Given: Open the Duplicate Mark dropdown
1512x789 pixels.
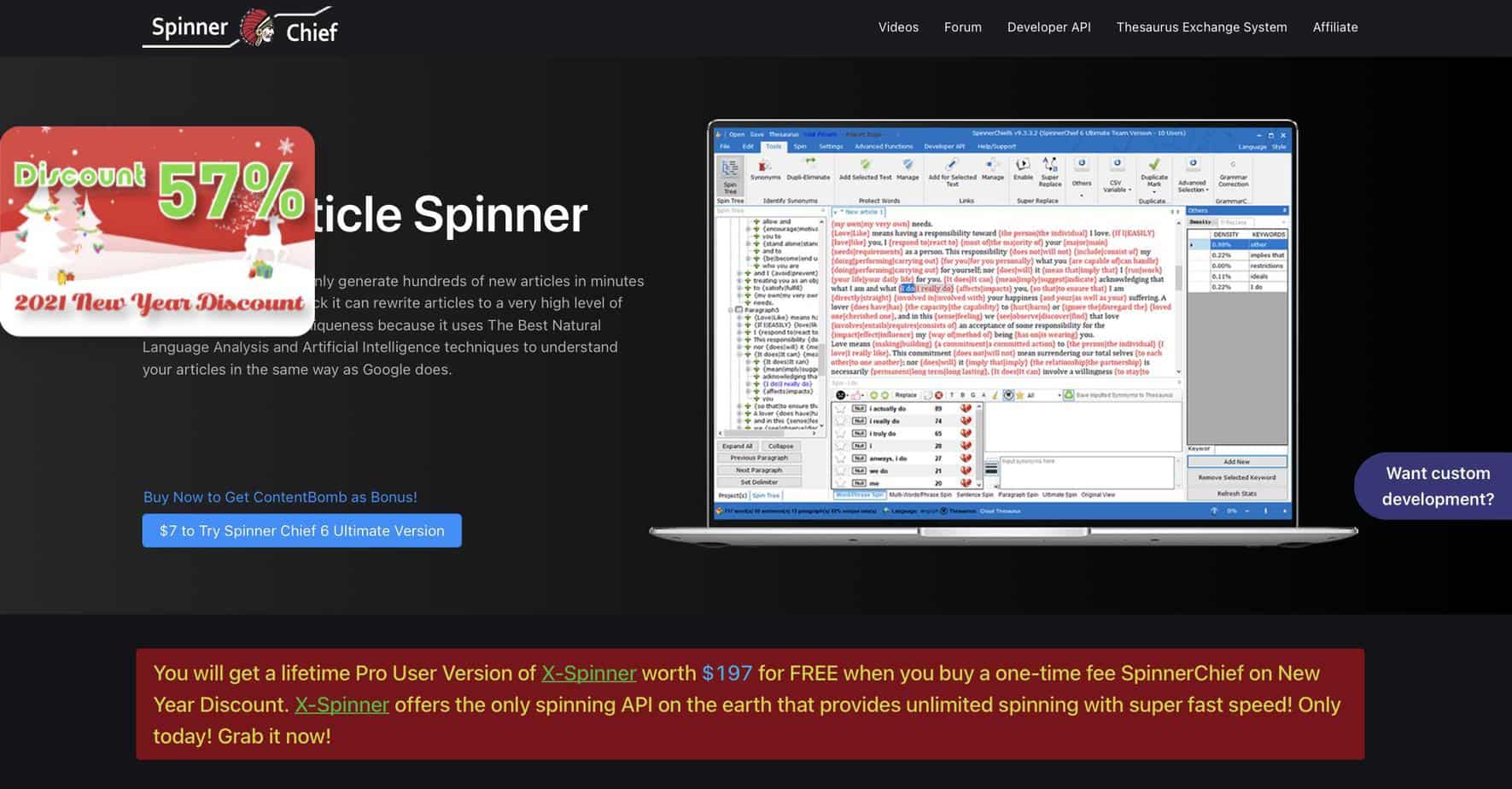Looking at the screenshot, I should (1153, 173).
